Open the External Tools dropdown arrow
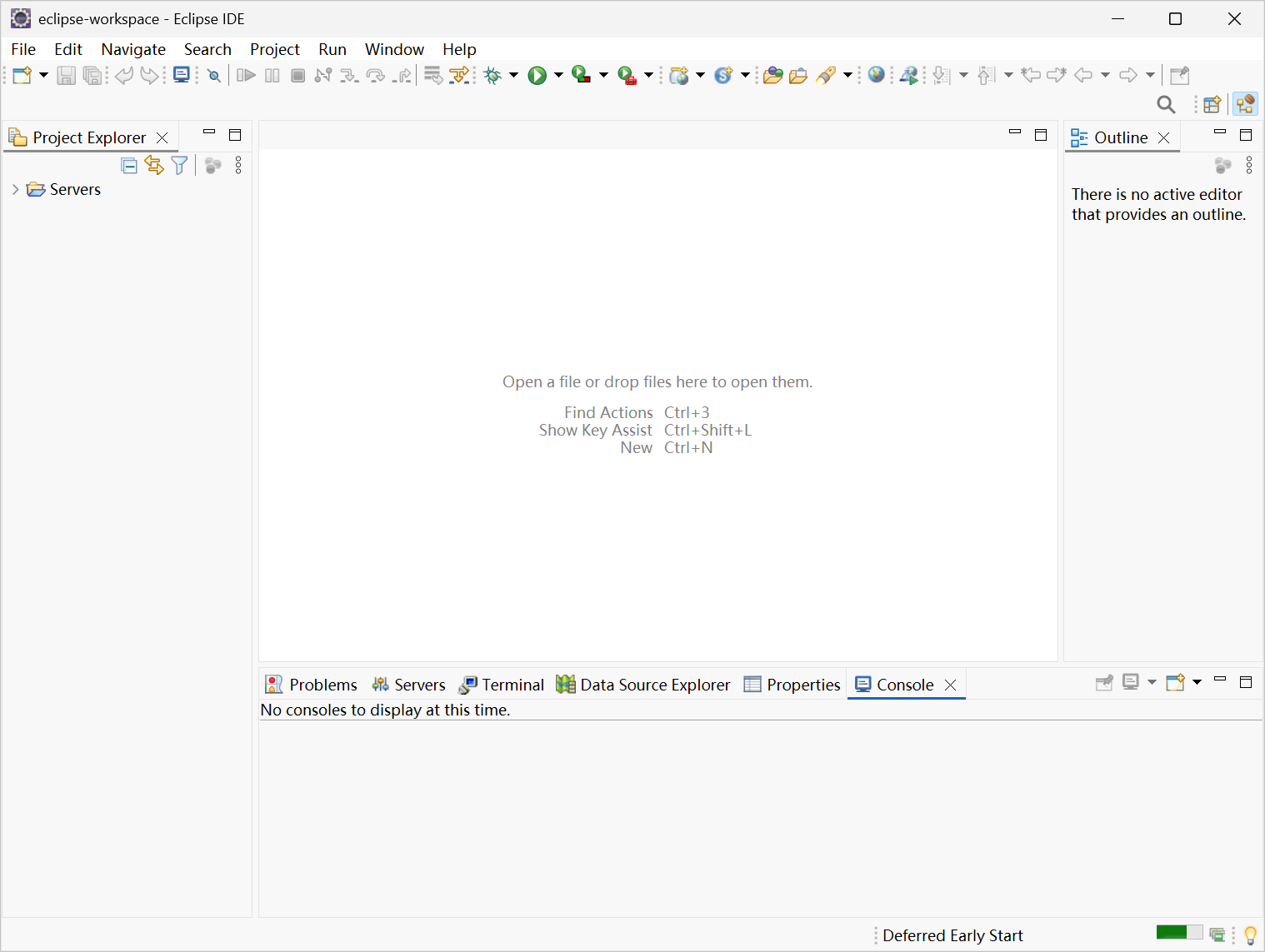The image size is (1265, 952). coord(648,76)
